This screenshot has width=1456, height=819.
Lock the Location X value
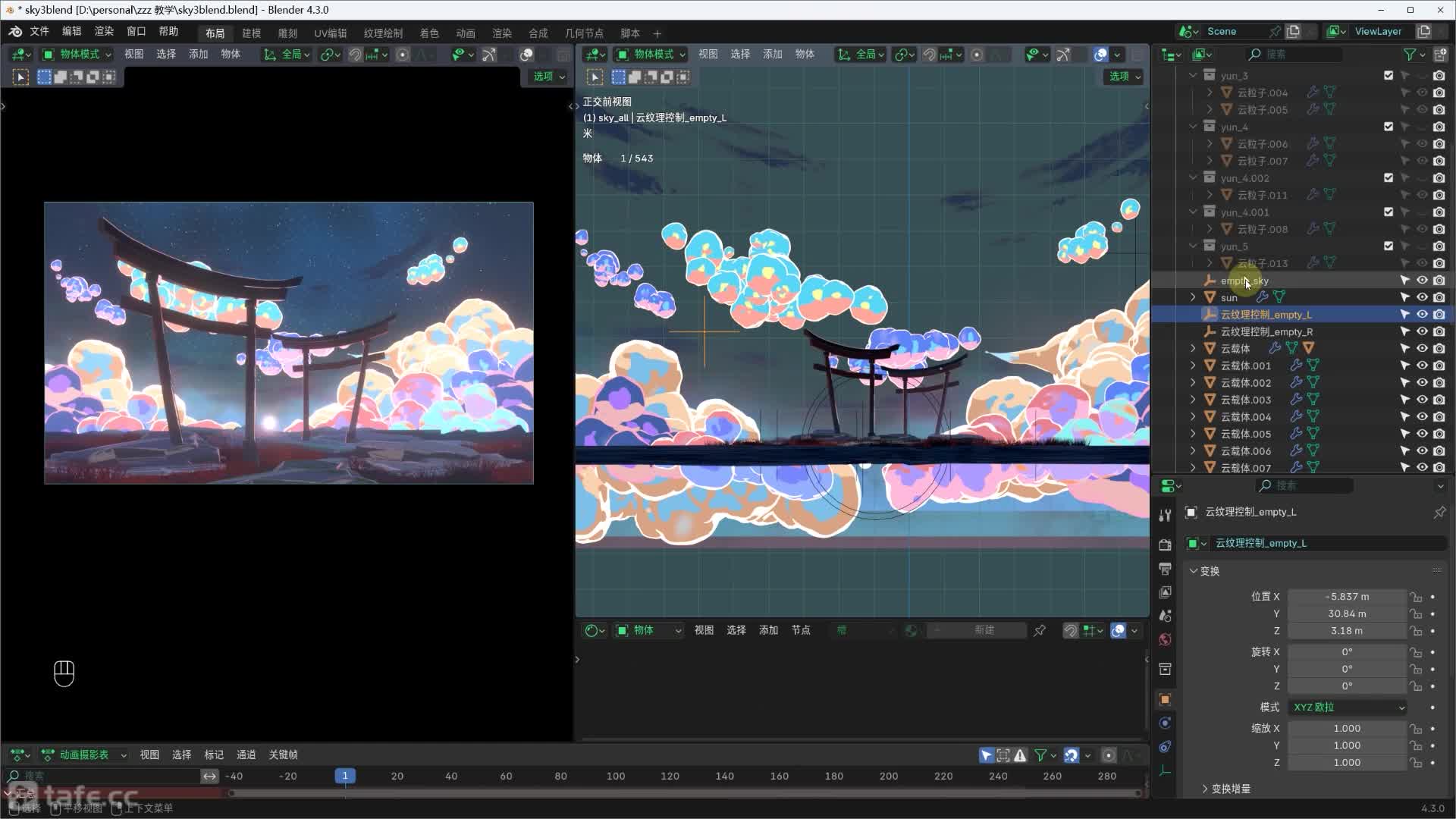point(1416,597)
